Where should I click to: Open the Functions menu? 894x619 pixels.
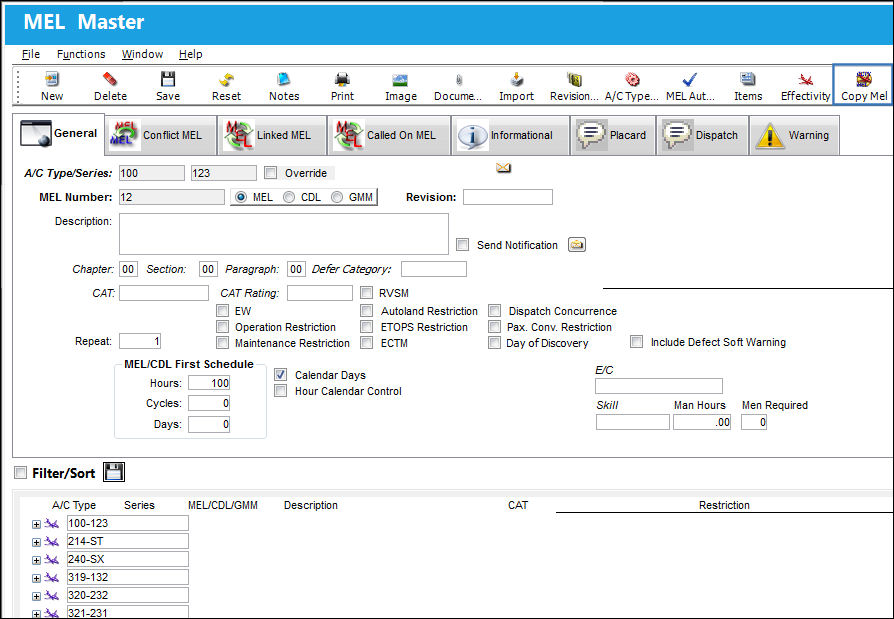[81, 54]
